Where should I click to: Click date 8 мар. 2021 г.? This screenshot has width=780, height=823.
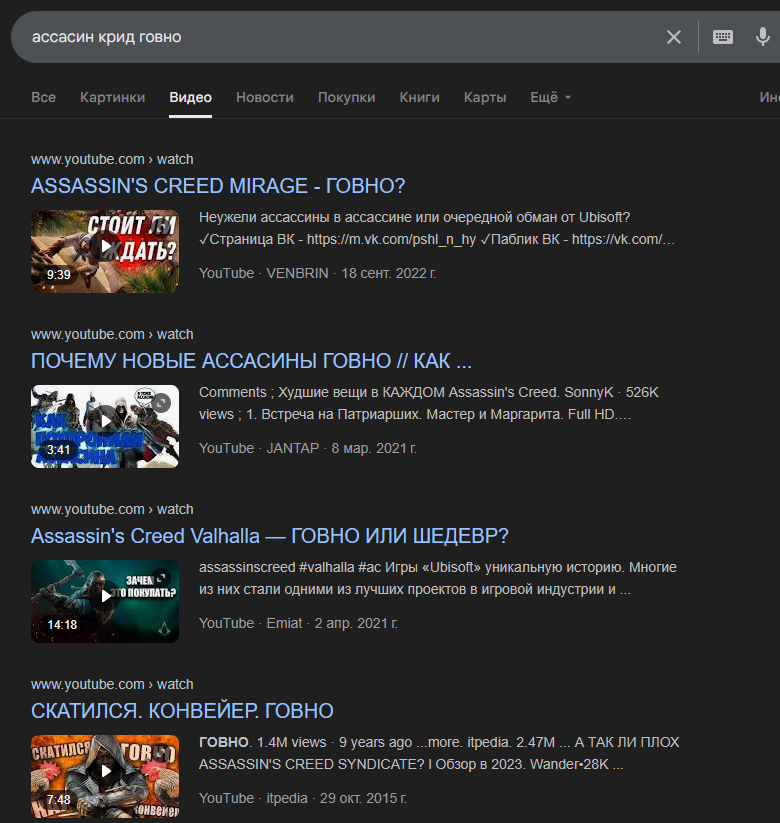click(x=374, y=448)
